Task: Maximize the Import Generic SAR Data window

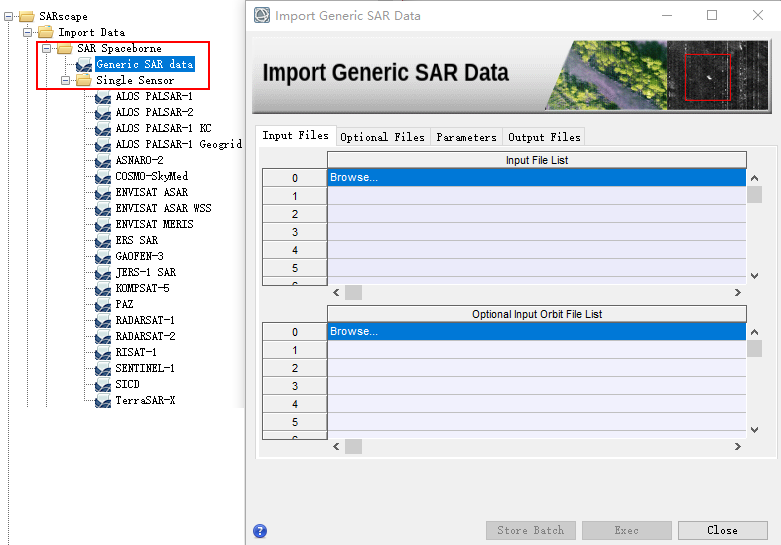Action: pos(712,15)
